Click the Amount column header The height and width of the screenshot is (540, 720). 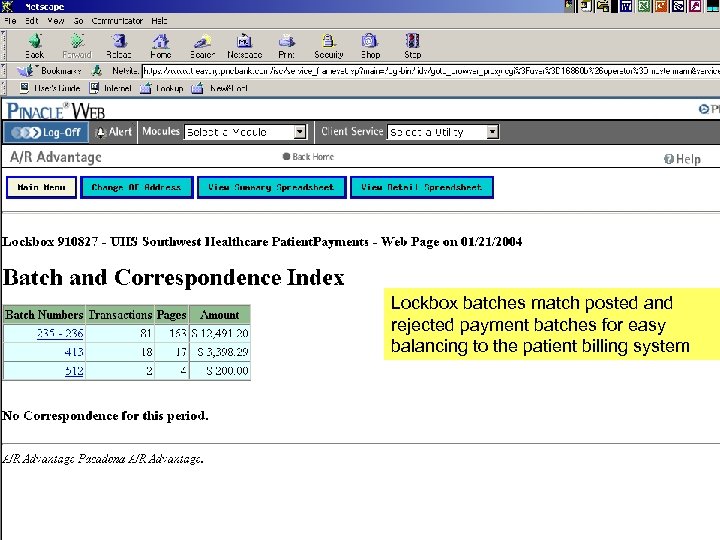tap(219, 315)
